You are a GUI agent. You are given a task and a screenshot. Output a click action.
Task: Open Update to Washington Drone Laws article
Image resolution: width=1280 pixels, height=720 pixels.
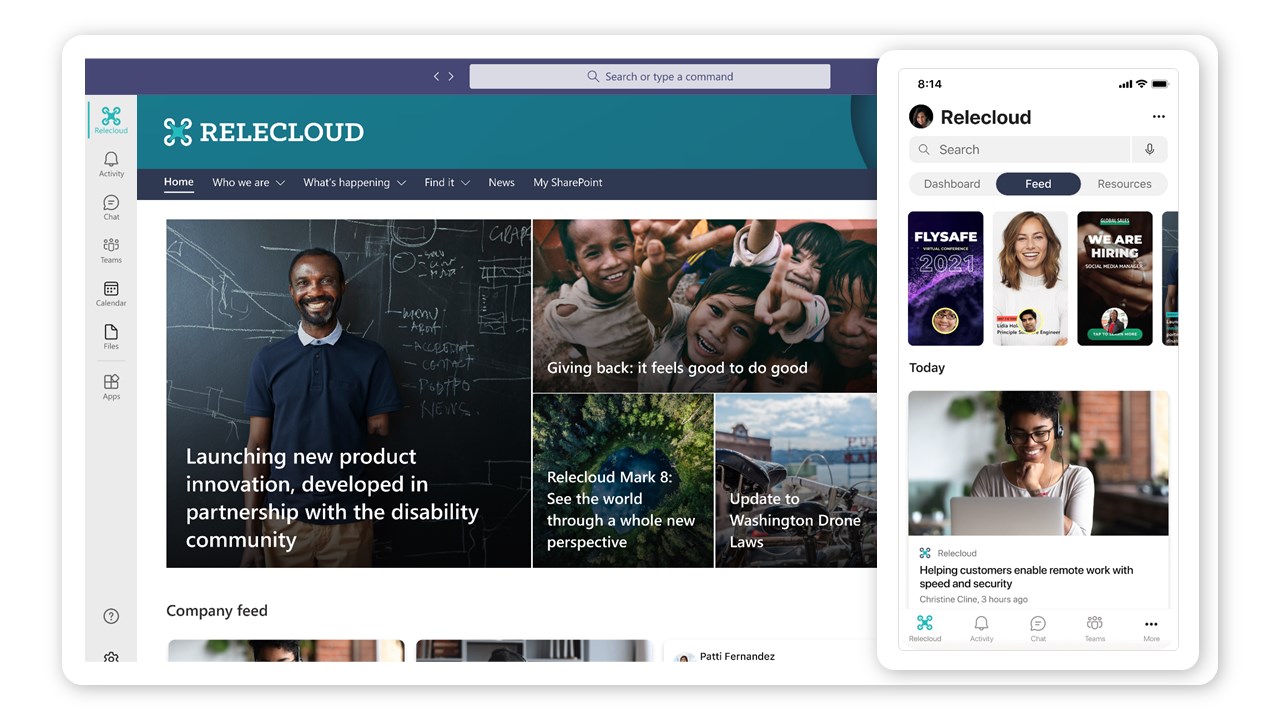(x=796, y=481)
